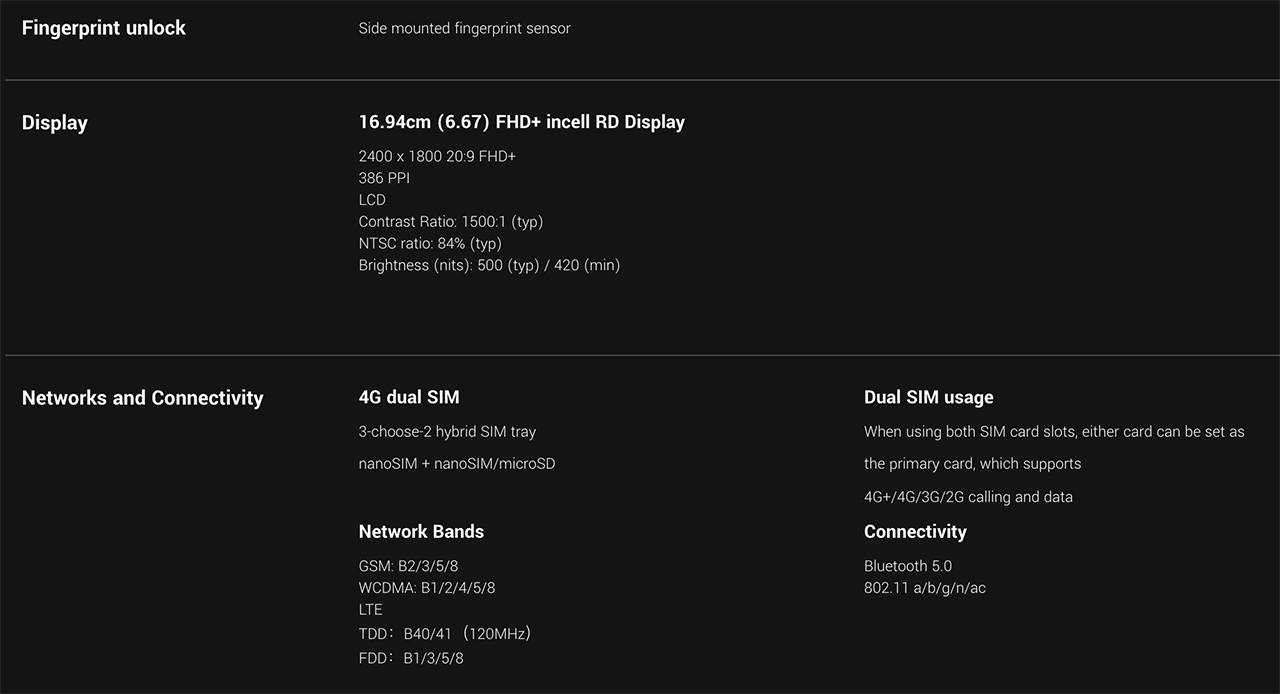Viewport: 1280px width, 694px height.
Task: Select the 3-choose-2 hybrid SIM tray text
Action: tap(447, 432)
